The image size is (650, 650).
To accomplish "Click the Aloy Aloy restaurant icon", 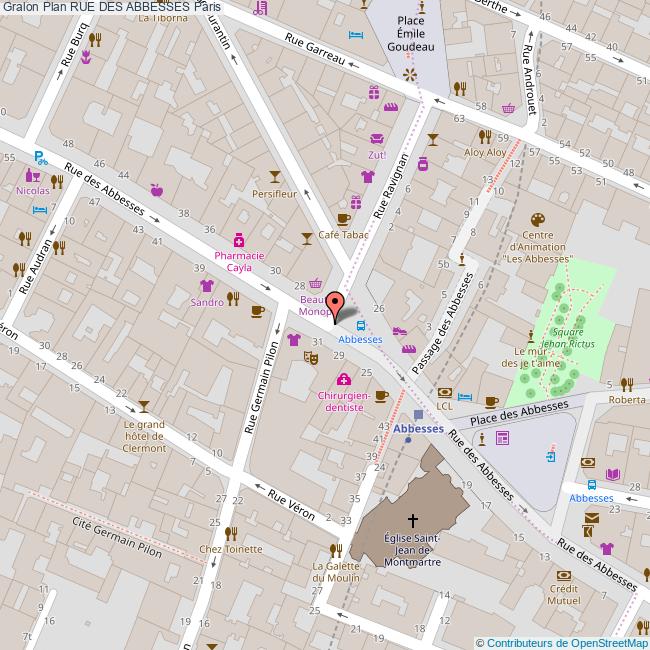I will pos(484,137).
